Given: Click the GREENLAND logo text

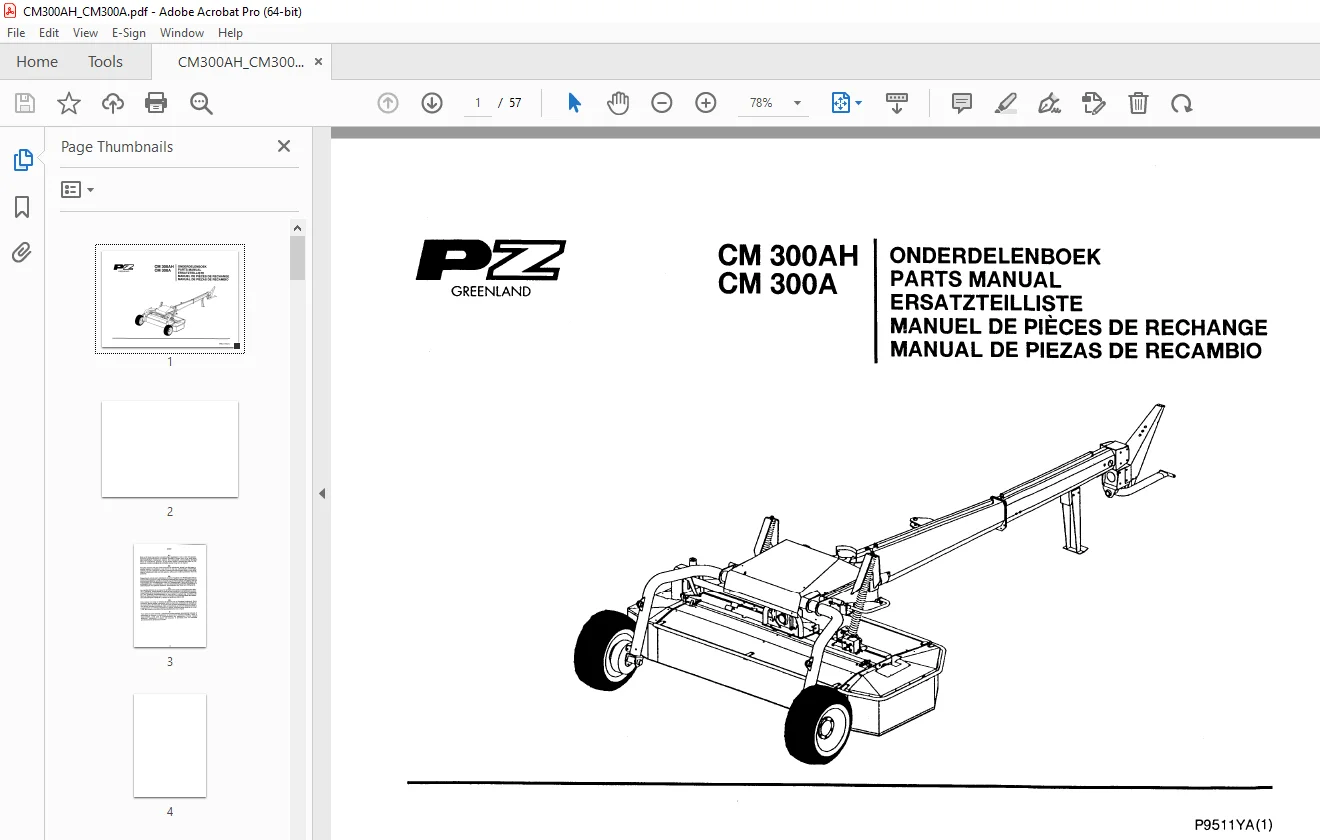Looking at the screenshot, I should coord(491,291).
